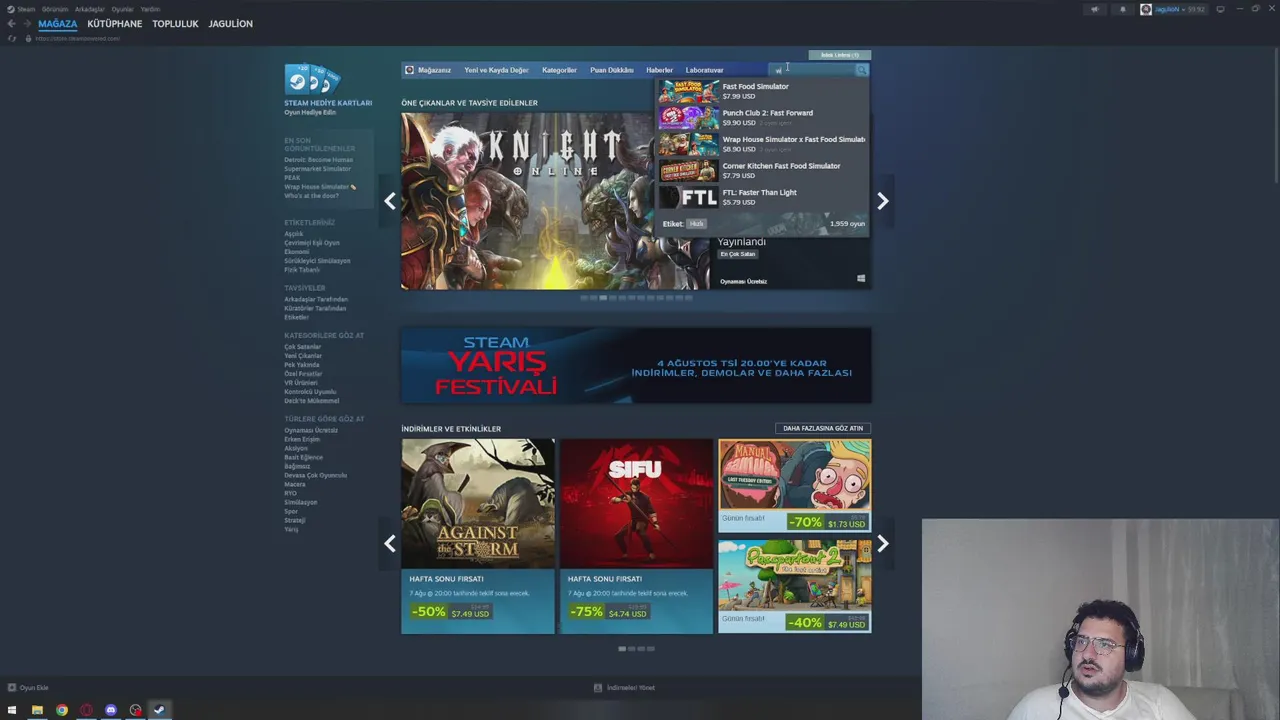Open the Arkadaşlar menu
This screenshot has width=1280, height=720.
(x=90, y=9)
